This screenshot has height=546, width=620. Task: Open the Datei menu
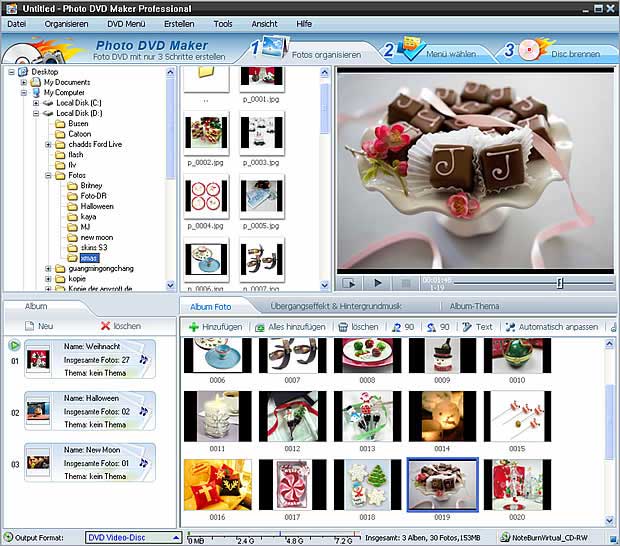point(17,24)
